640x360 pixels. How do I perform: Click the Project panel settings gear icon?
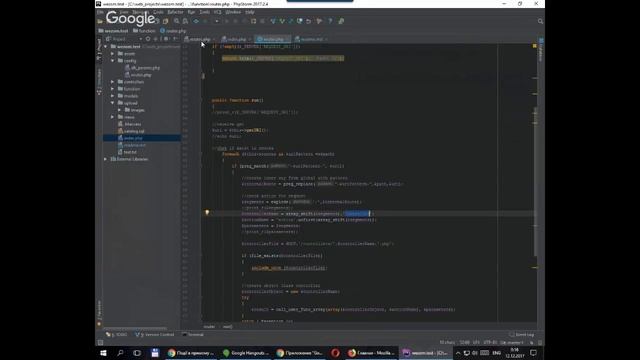pos(167,39)
